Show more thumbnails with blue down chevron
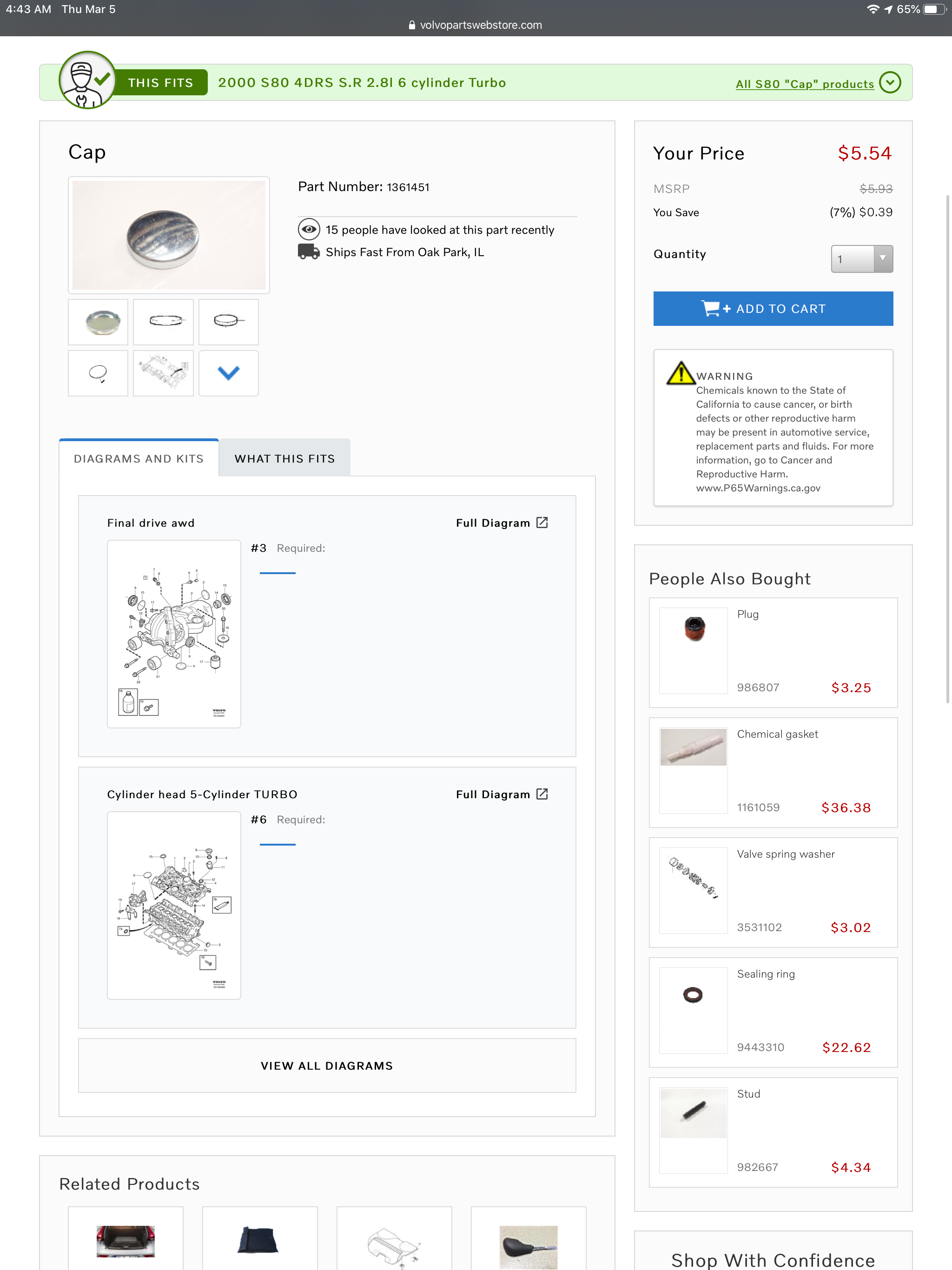Screen dimensions: 952x1270 (229, 373)
